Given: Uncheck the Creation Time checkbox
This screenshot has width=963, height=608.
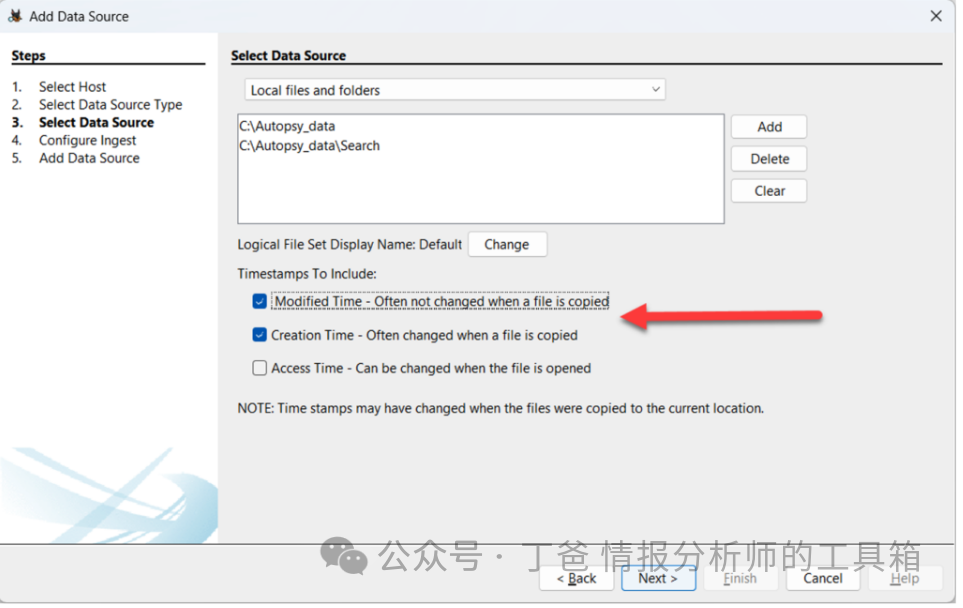Looking at the screenshot, I should click(261, 337).
